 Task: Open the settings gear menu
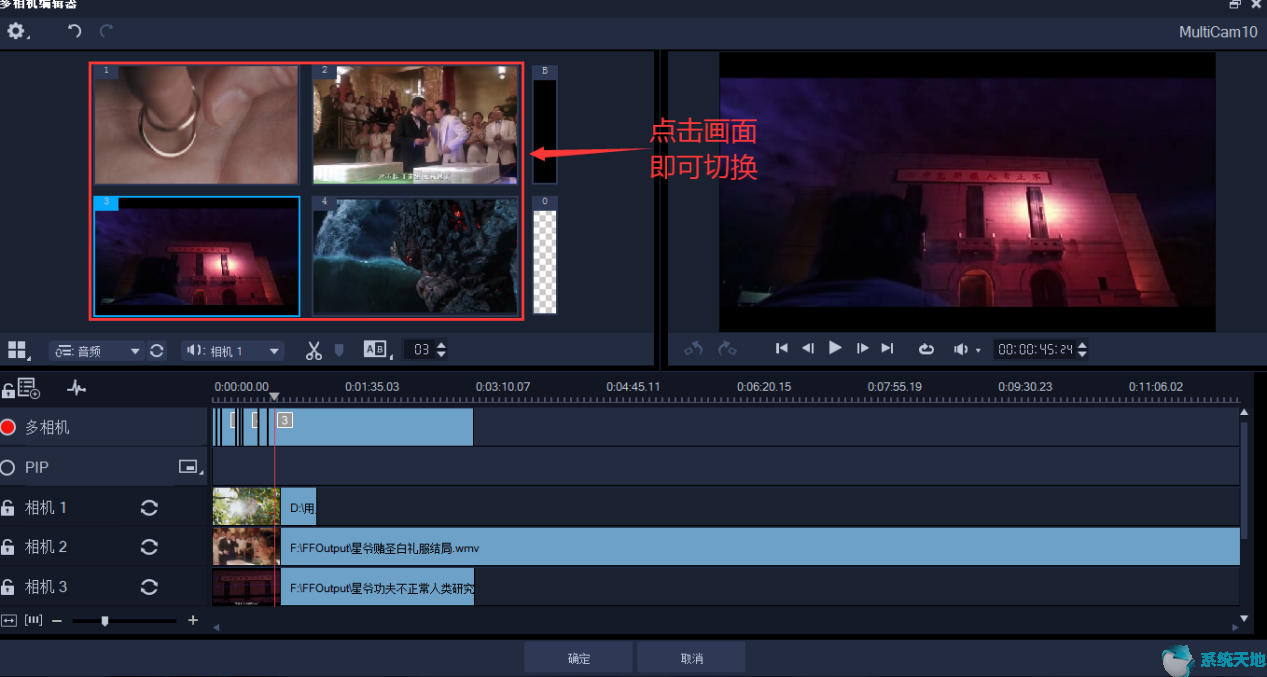(16, 31)
